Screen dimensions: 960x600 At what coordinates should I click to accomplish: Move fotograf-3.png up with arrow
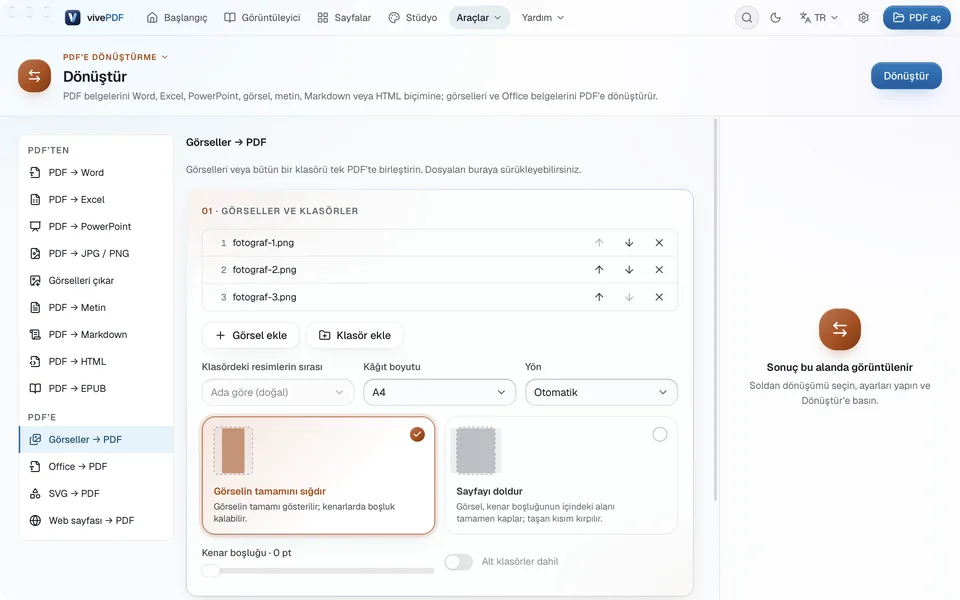click(599, 297)
